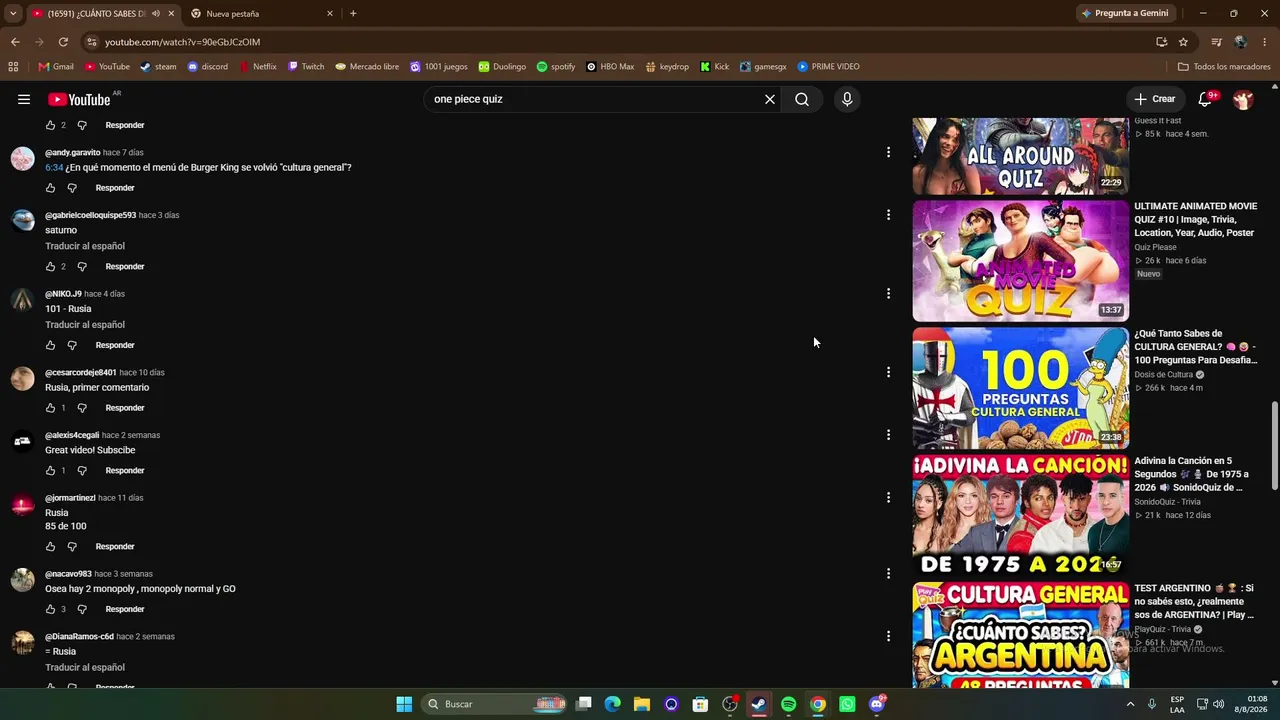Dislike the comment by @gabrielcoelloquispe593
Image resolution: width=1280 pixels, height=720 pixels.
pyautogui.click(x=82, y=267)
